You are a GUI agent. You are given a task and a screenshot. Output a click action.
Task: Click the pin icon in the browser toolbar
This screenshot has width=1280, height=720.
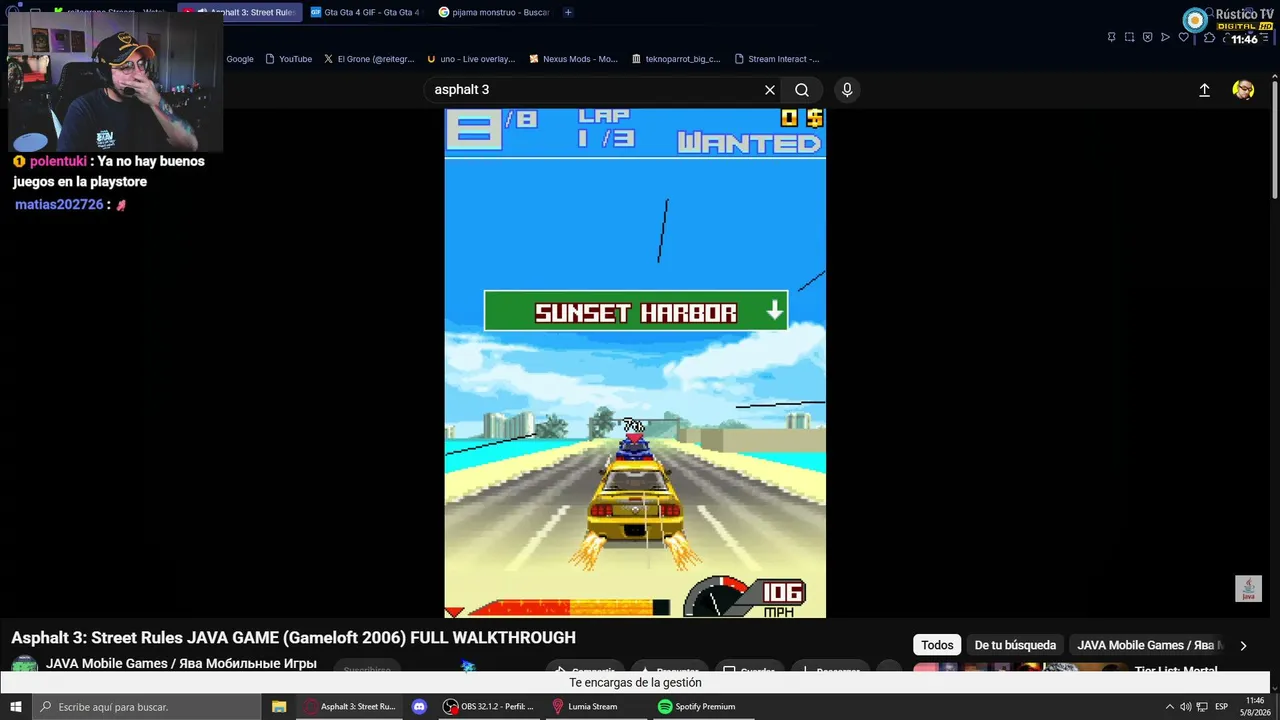tap(1111, 37)
